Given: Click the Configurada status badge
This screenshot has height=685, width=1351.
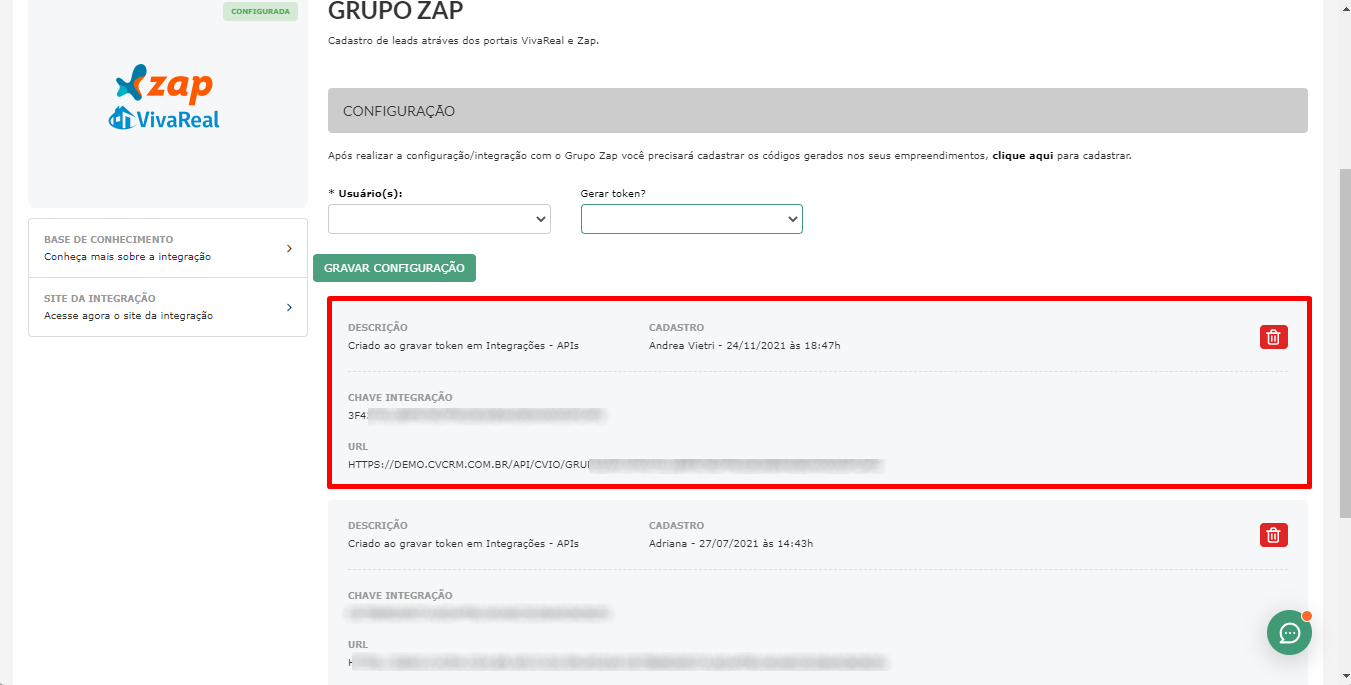Looking at the screenshot, I should tap(260, 12).
